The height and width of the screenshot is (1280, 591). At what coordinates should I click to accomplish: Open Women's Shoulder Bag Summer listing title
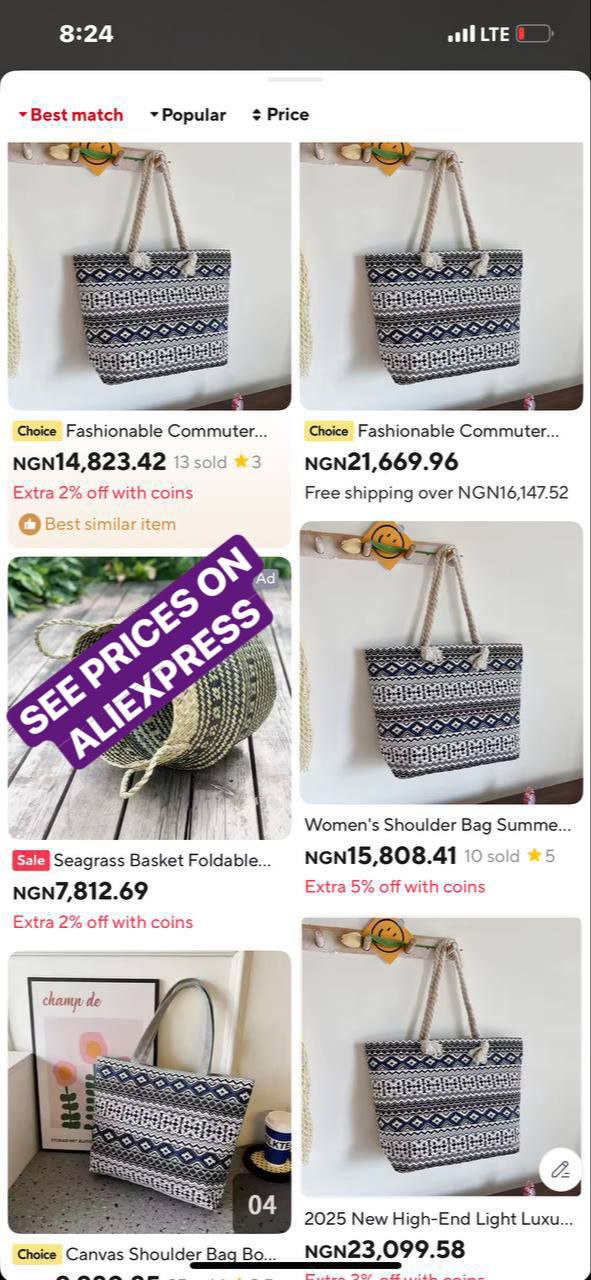click(438, 825)
